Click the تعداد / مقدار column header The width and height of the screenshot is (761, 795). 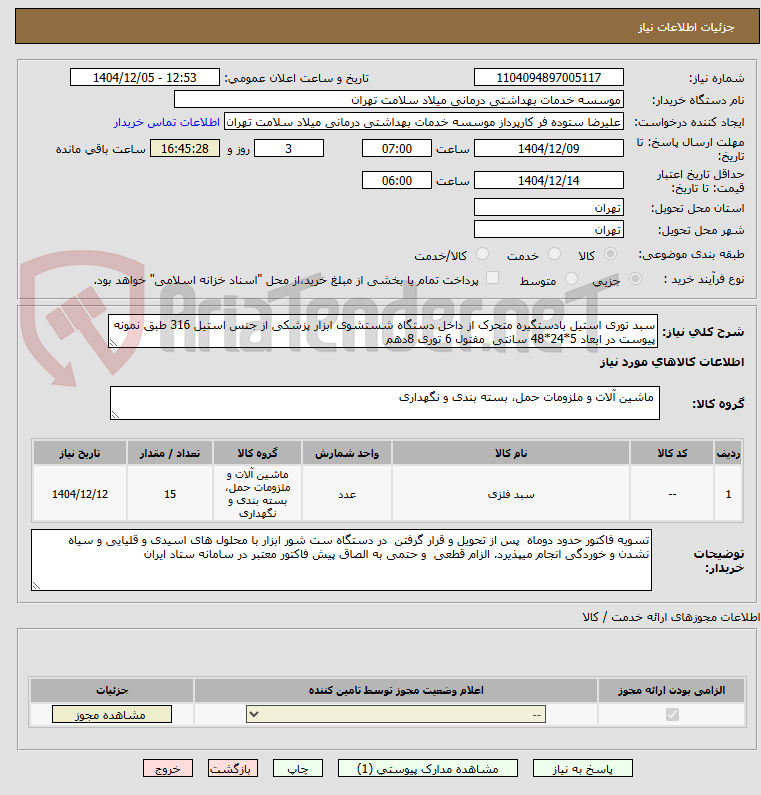tap(170, 453)
